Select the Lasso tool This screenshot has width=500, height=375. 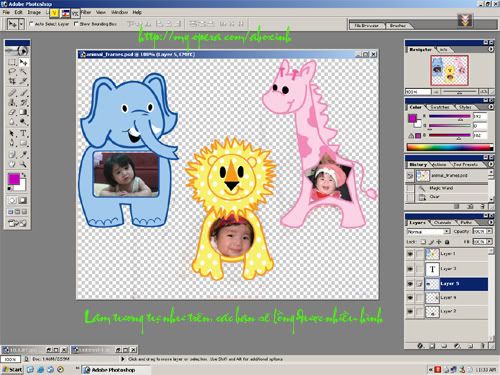click(x=12, y=71)
